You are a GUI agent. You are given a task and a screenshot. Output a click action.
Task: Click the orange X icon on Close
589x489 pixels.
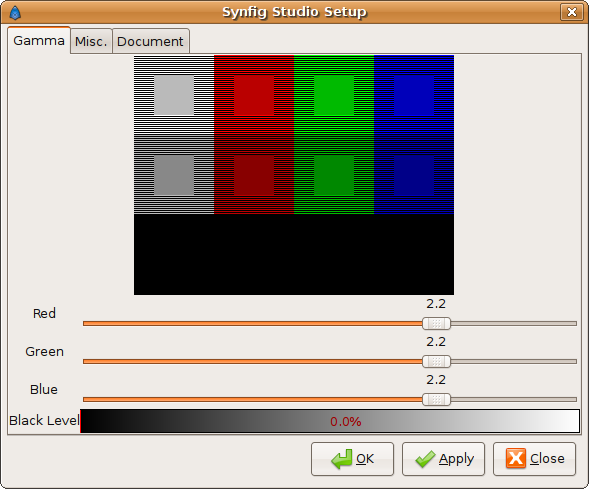(x=516, y=459)
